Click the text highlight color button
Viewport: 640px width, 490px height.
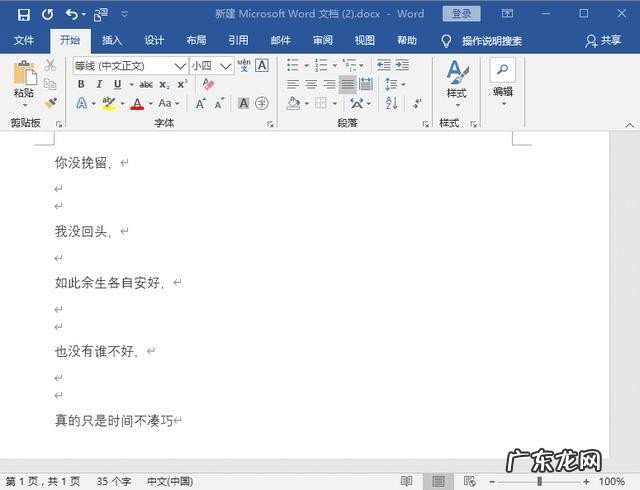click(x=109, y=103)
